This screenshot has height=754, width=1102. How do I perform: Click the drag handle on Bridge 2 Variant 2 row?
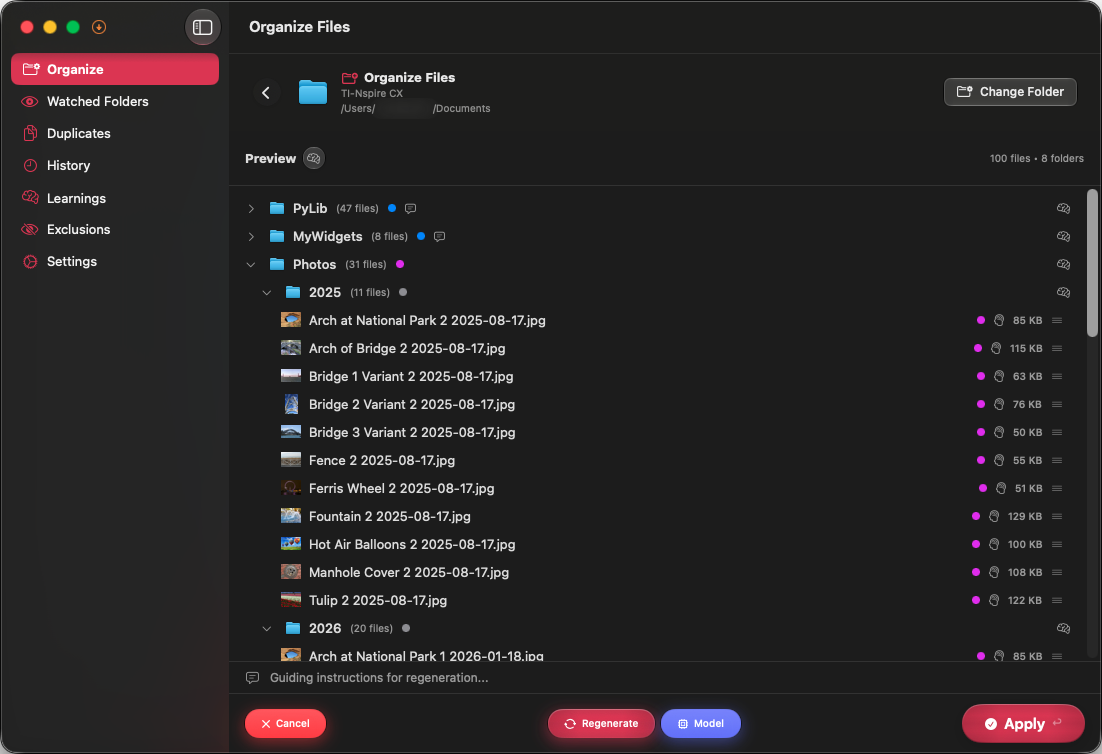pos(1056,405)
